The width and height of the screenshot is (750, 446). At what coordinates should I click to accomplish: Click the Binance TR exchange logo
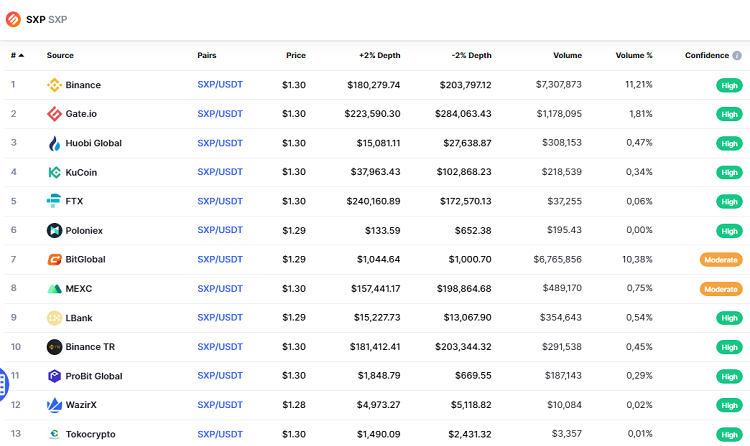tap(54, 347)
